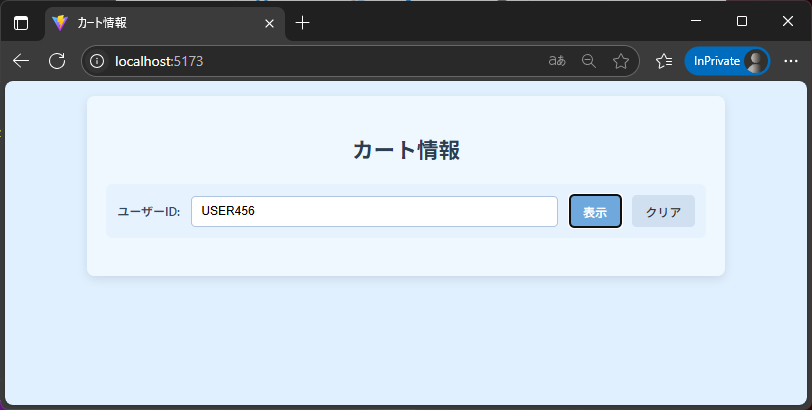Click the カート情報 page heading
812x410 pixels.
click(406, 151)
